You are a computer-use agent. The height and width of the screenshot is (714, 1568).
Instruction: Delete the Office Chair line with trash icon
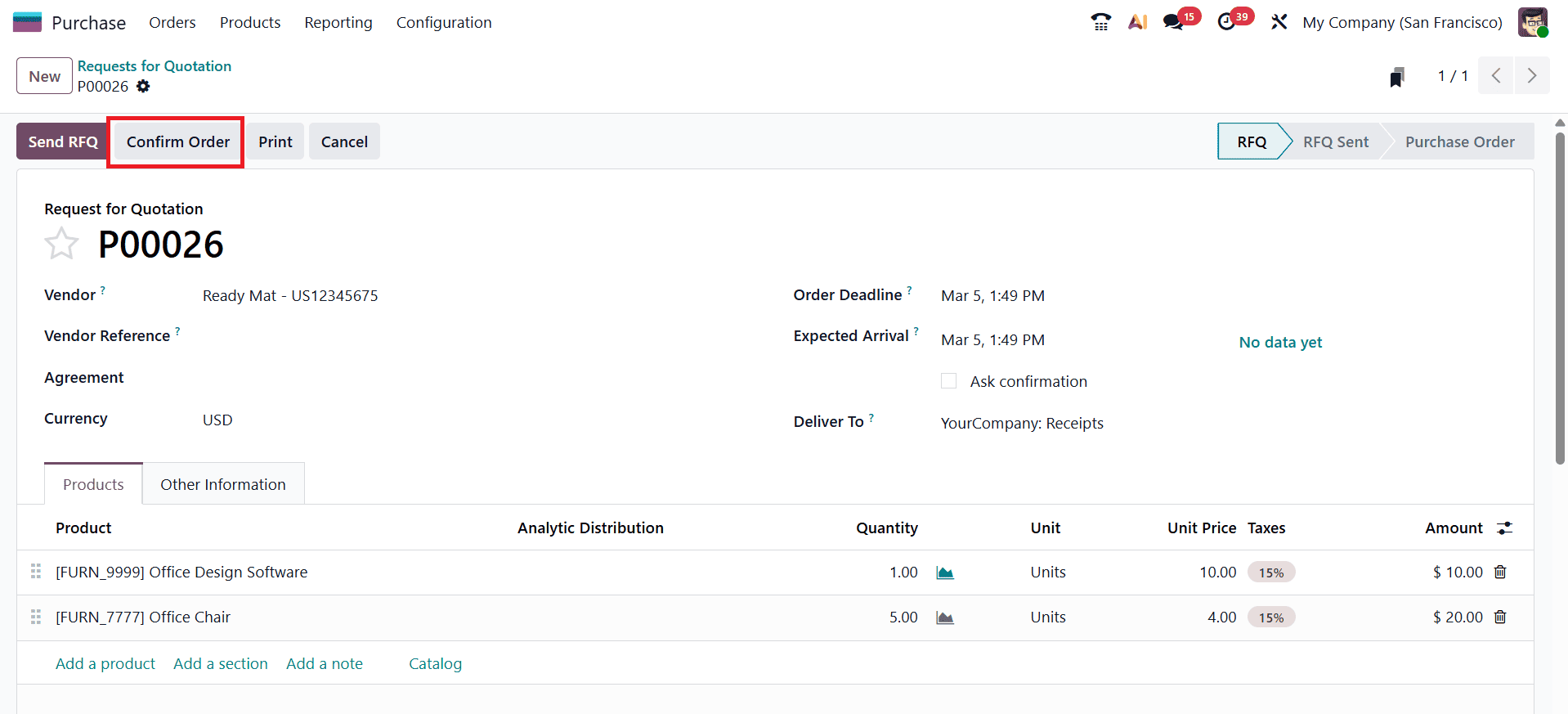click(1500, 617)
